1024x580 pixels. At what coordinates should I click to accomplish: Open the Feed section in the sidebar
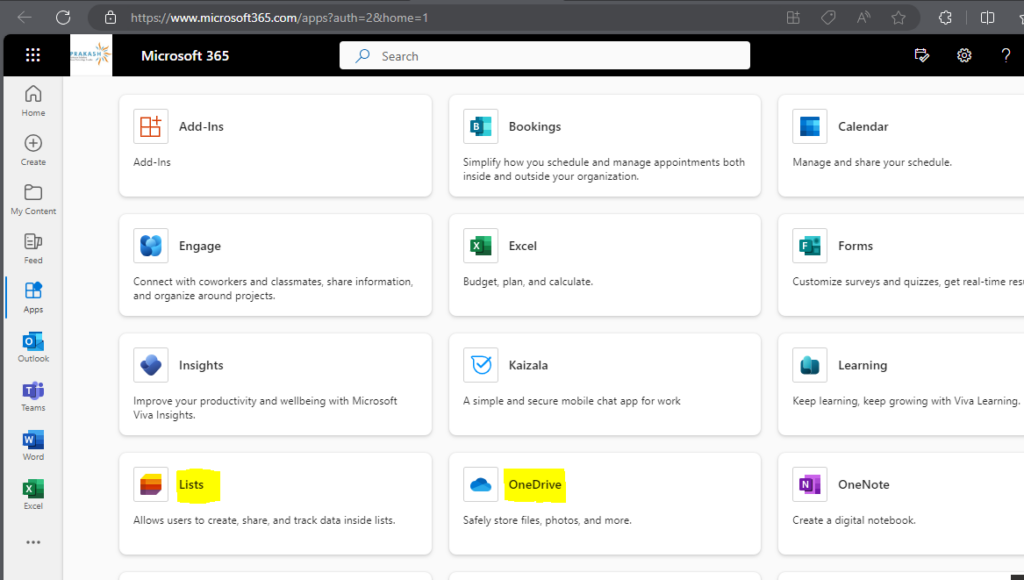[33, 247]
